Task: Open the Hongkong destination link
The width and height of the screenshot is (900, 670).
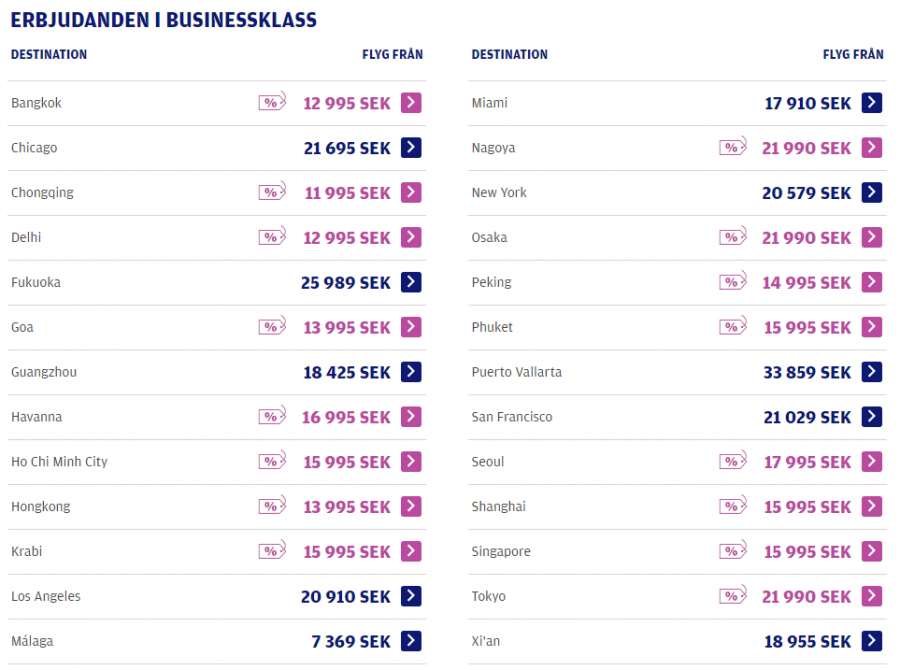Action: click(41, 506)
